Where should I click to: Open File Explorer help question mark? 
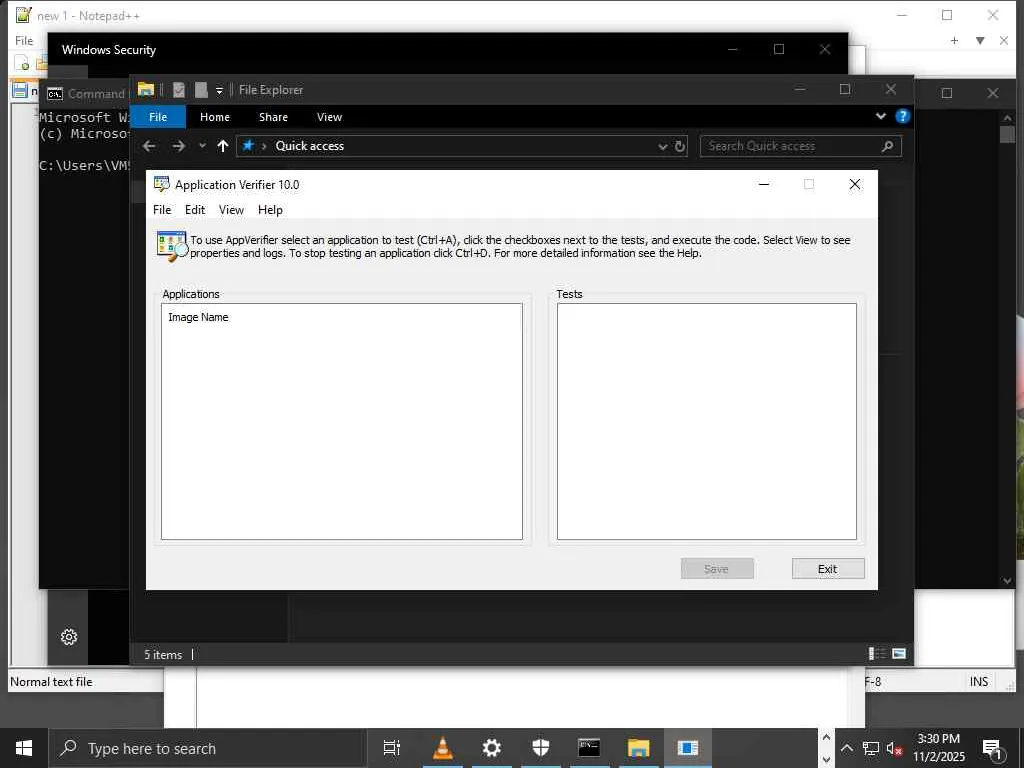click(903, 116)
